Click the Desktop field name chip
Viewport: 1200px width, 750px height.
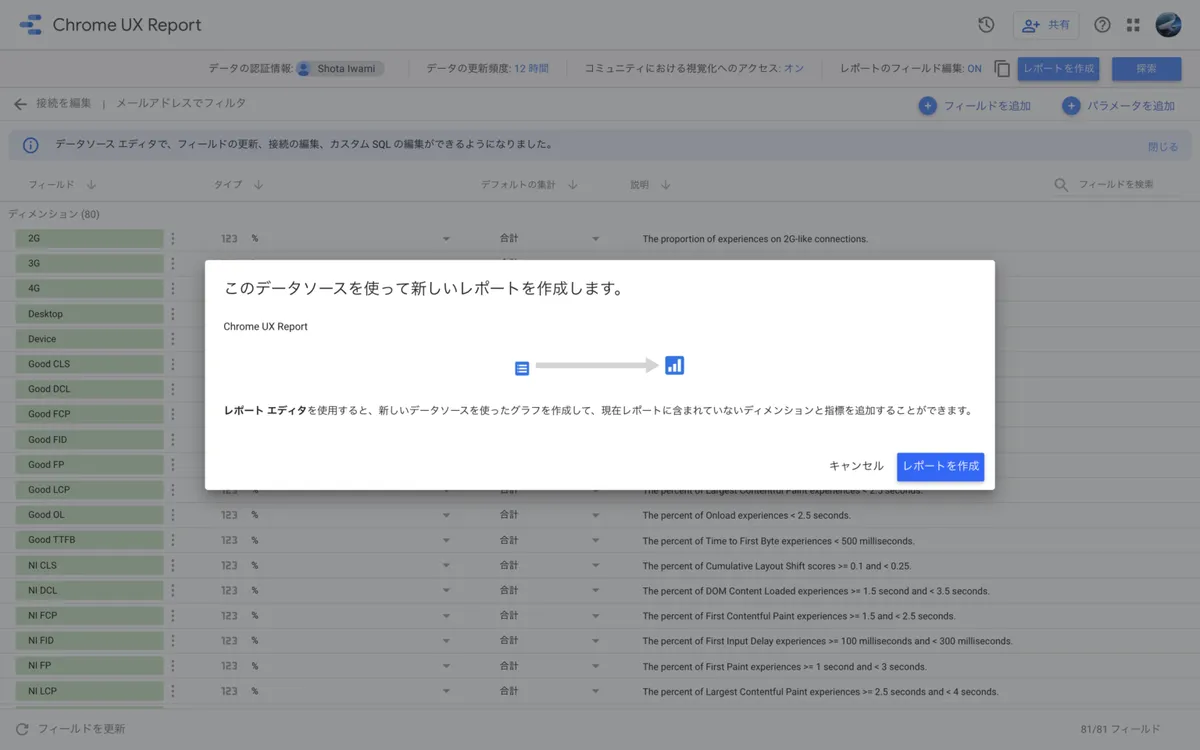click(89, 314)
